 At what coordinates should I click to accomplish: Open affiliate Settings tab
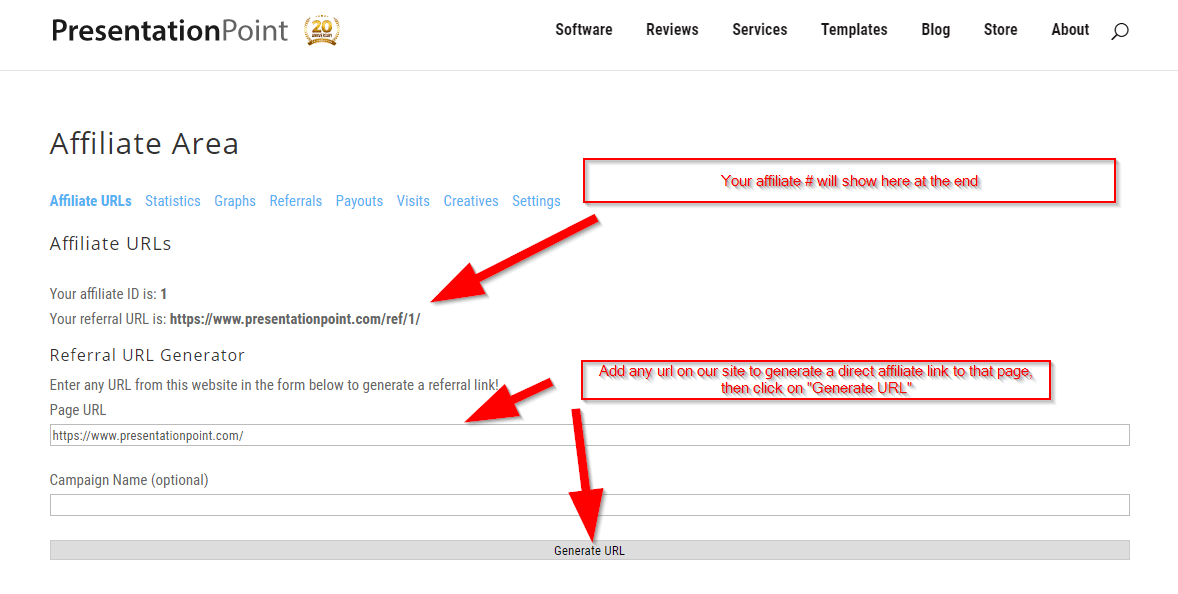[536, 201]
